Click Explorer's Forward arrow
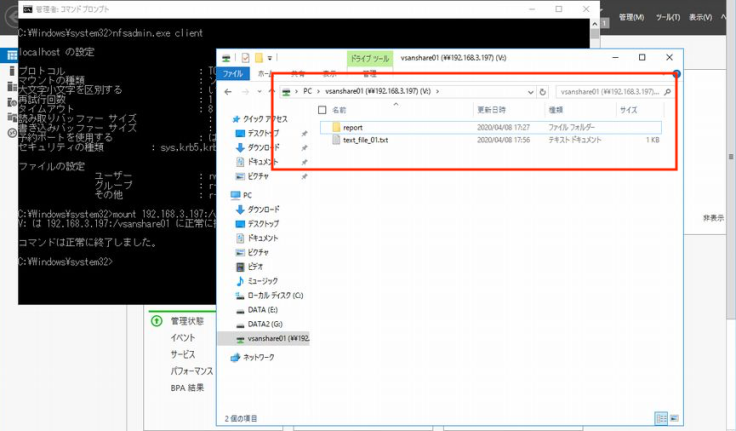This screenshot has height=431, width=736. (245, 92)
